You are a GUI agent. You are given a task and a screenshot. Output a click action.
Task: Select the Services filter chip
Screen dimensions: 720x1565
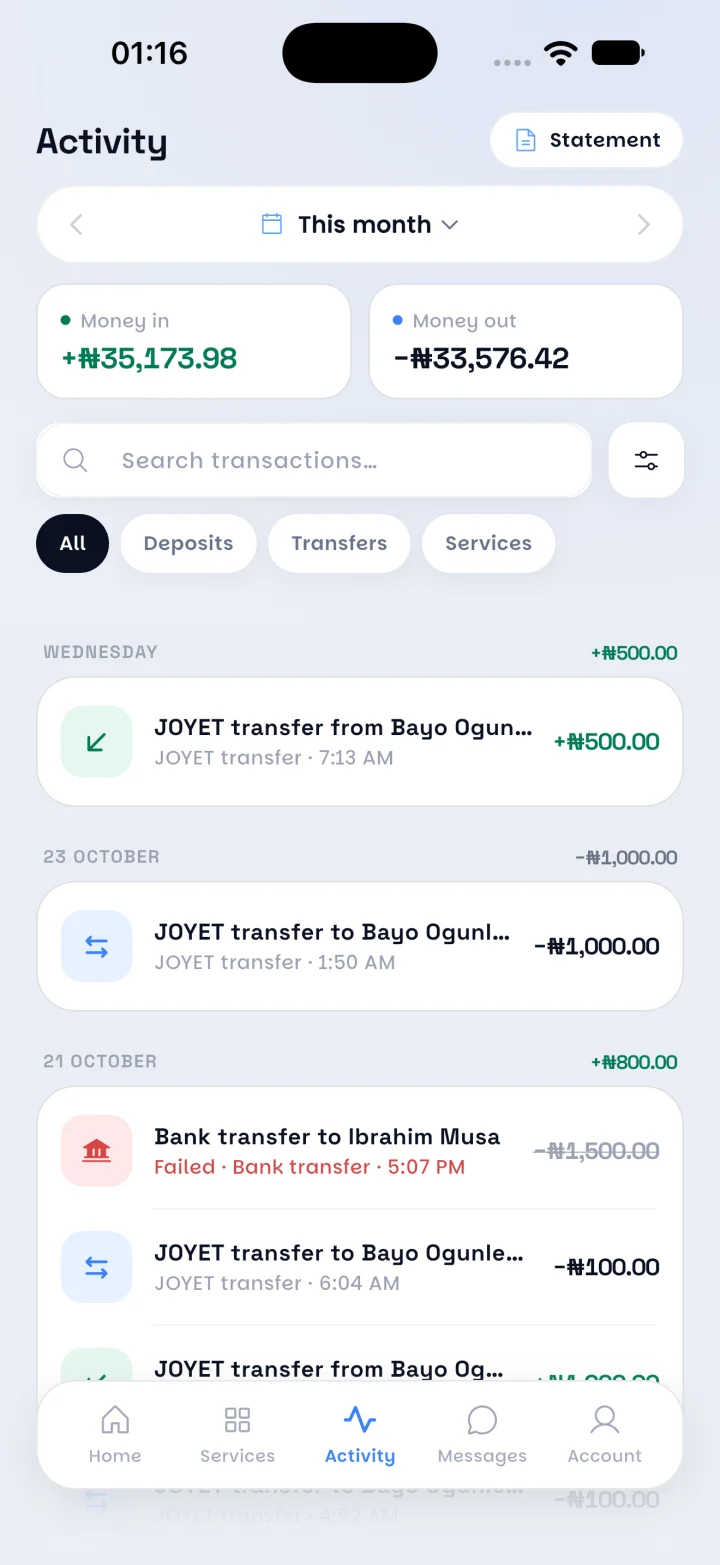pos(488,543)
